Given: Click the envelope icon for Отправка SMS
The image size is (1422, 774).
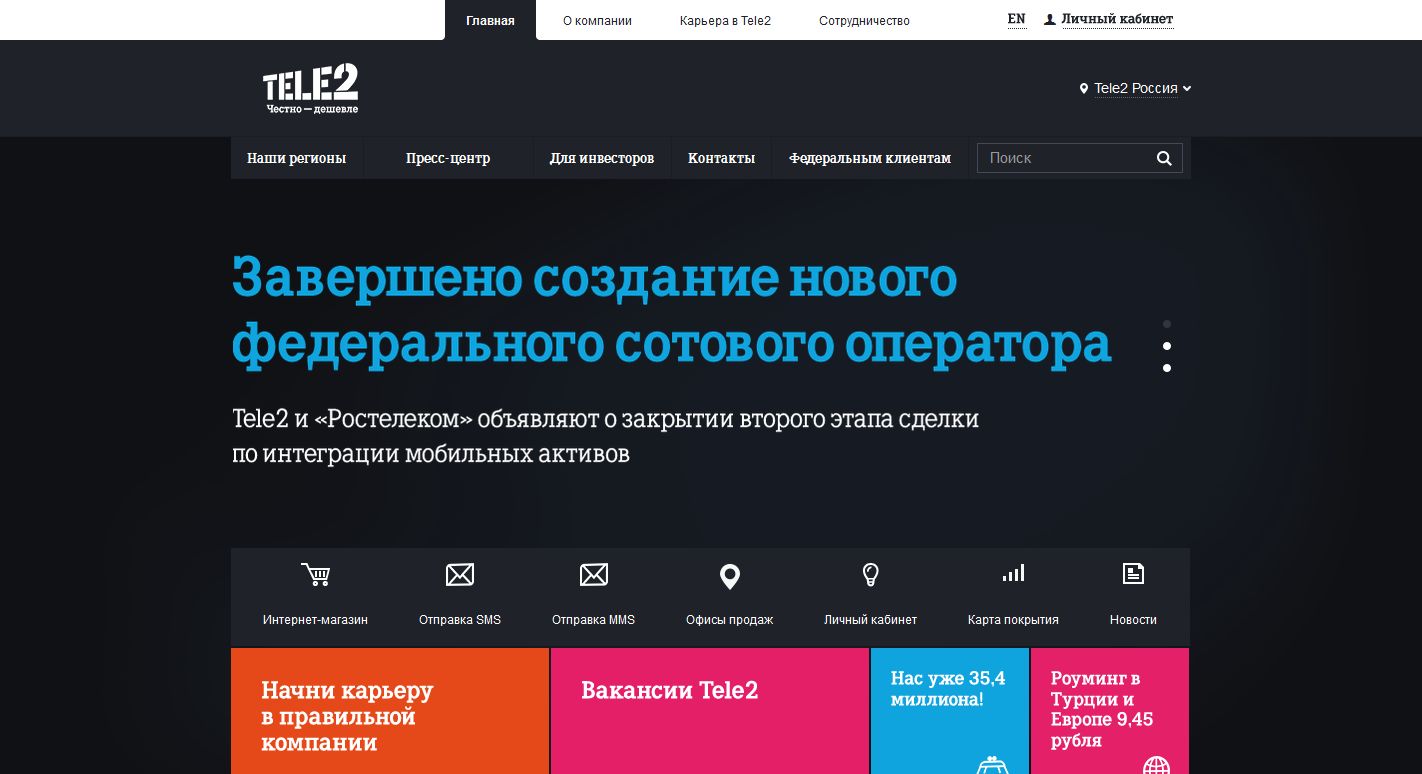Looking at the screenshot, I should pos(460,574).
